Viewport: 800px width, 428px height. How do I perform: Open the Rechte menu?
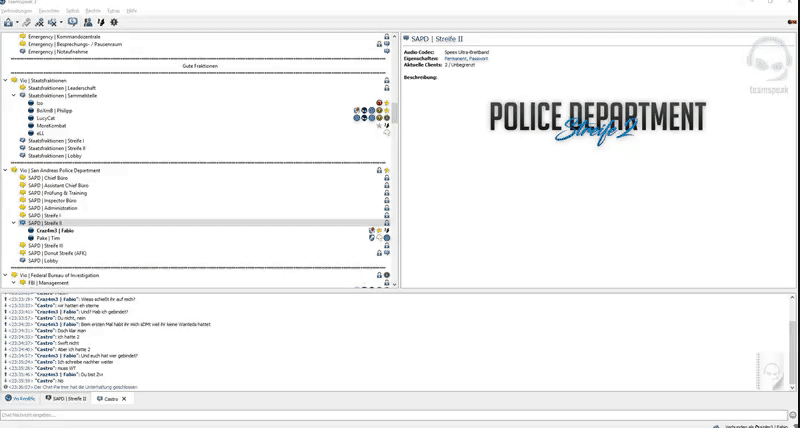93,11
